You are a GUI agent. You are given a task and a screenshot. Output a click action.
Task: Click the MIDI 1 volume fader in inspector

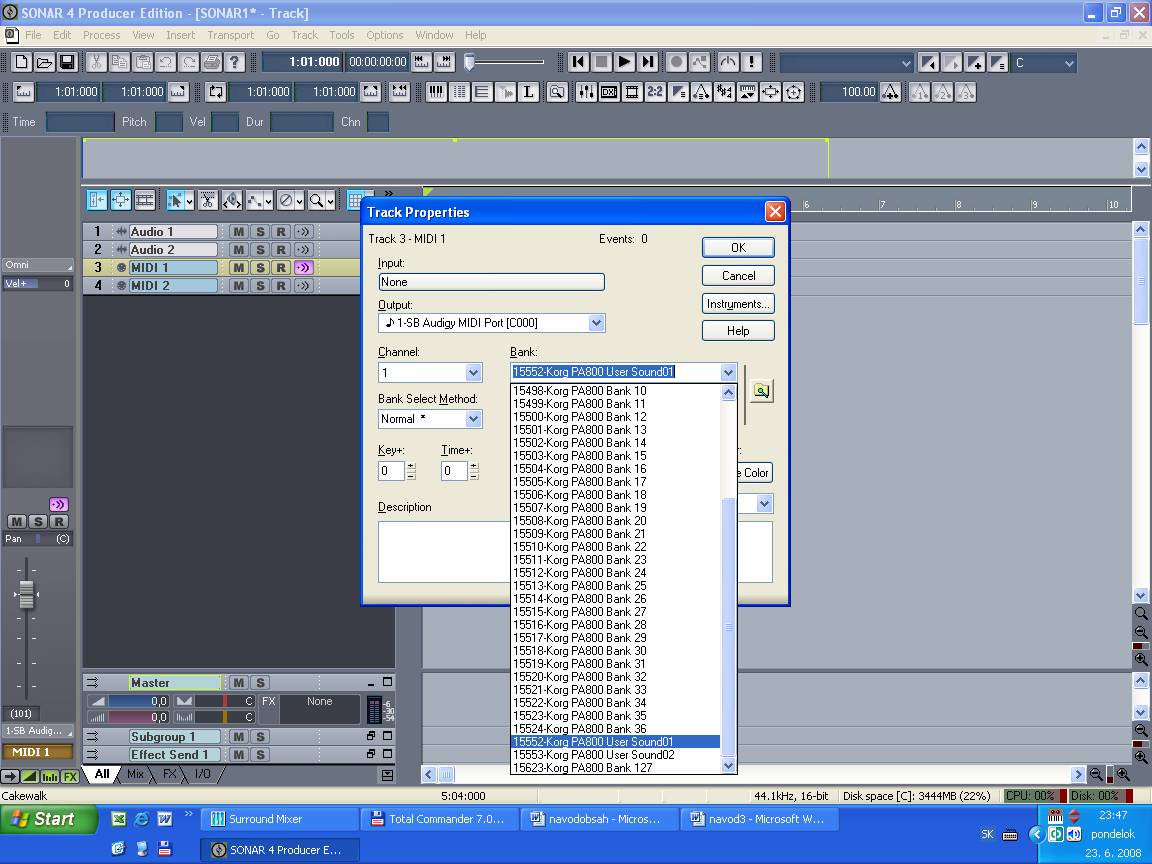click(26, 594)
